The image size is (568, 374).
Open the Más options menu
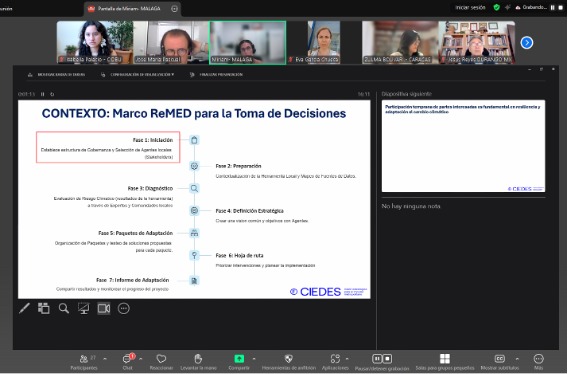pos(539,362)
